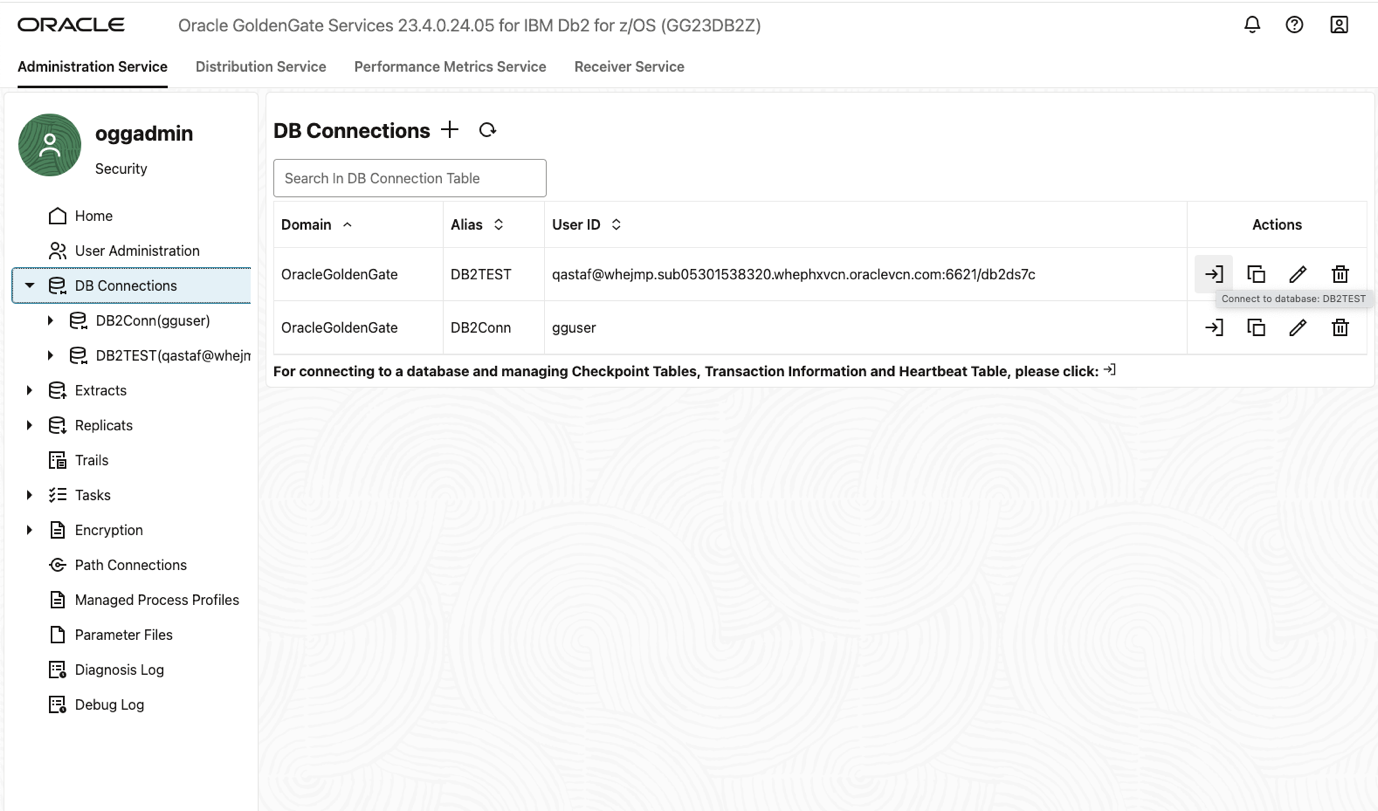Collapse the DB Connections tree node

29,286
